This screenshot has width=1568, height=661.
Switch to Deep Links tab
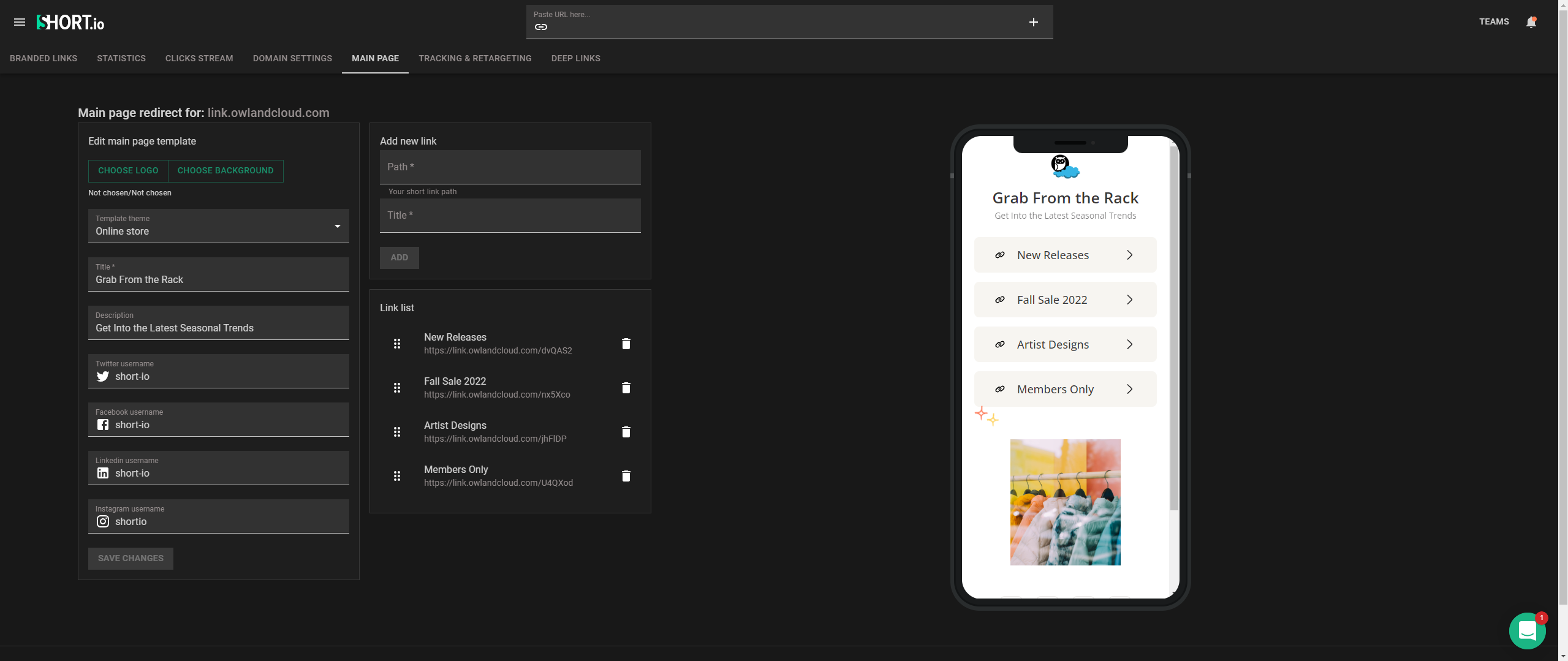(575, 58)
